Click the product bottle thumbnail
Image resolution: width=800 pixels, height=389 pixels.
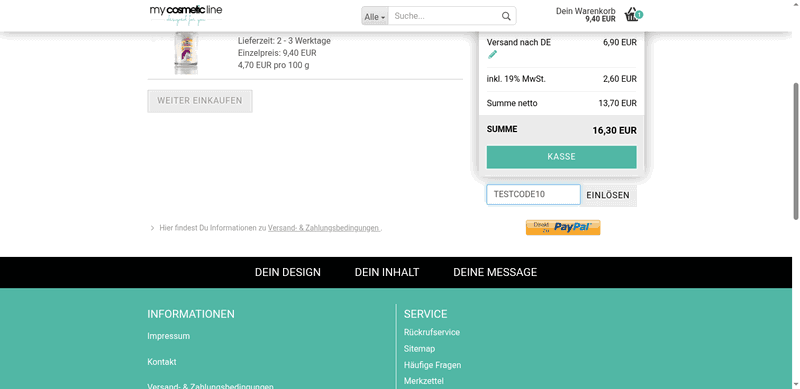(186, 53)
